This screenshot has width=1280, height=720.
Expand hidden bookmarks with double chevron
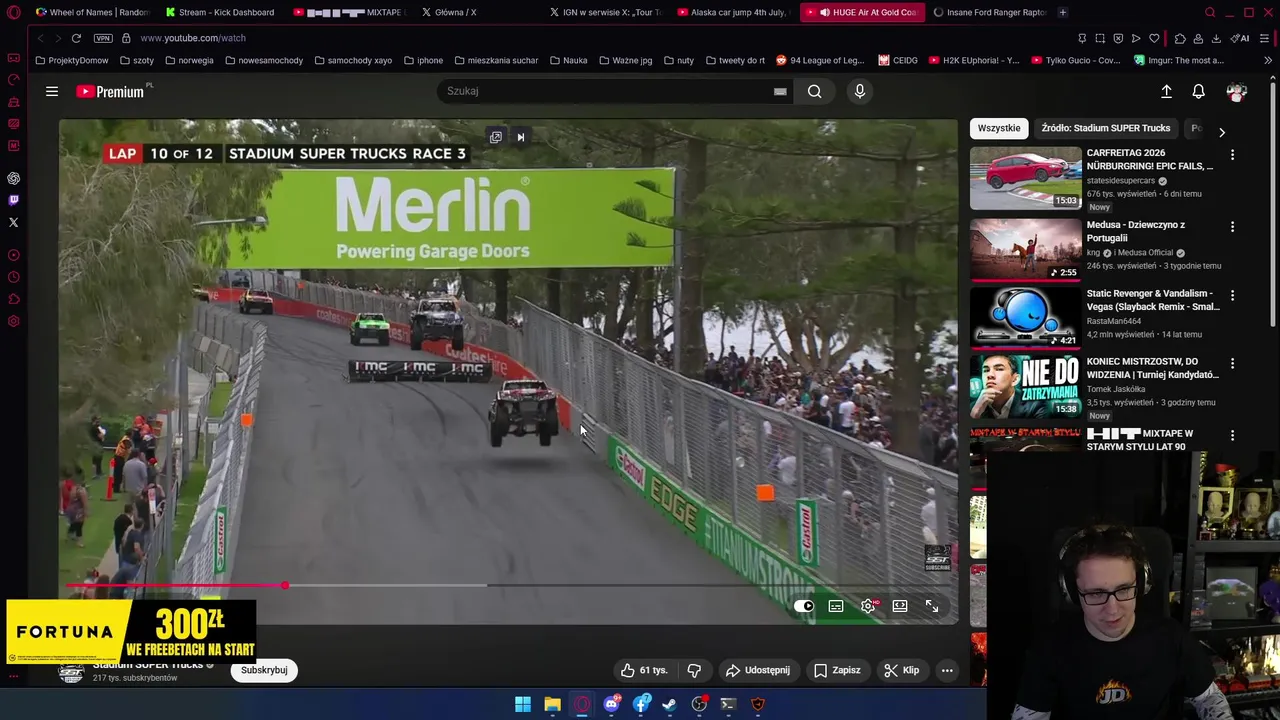(1267, 60)
